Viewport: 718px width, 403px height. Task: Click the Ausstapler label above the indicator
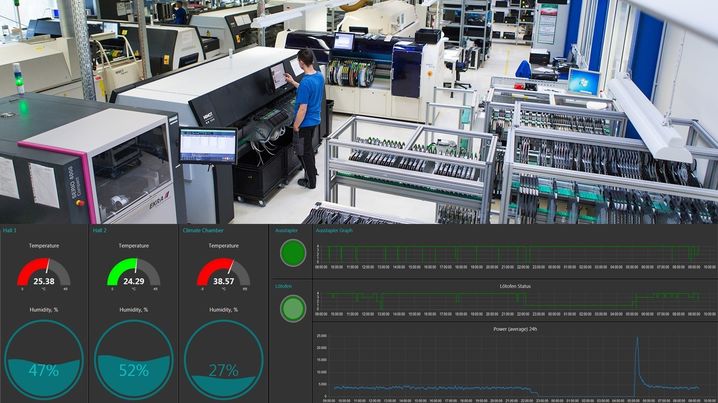286,230
